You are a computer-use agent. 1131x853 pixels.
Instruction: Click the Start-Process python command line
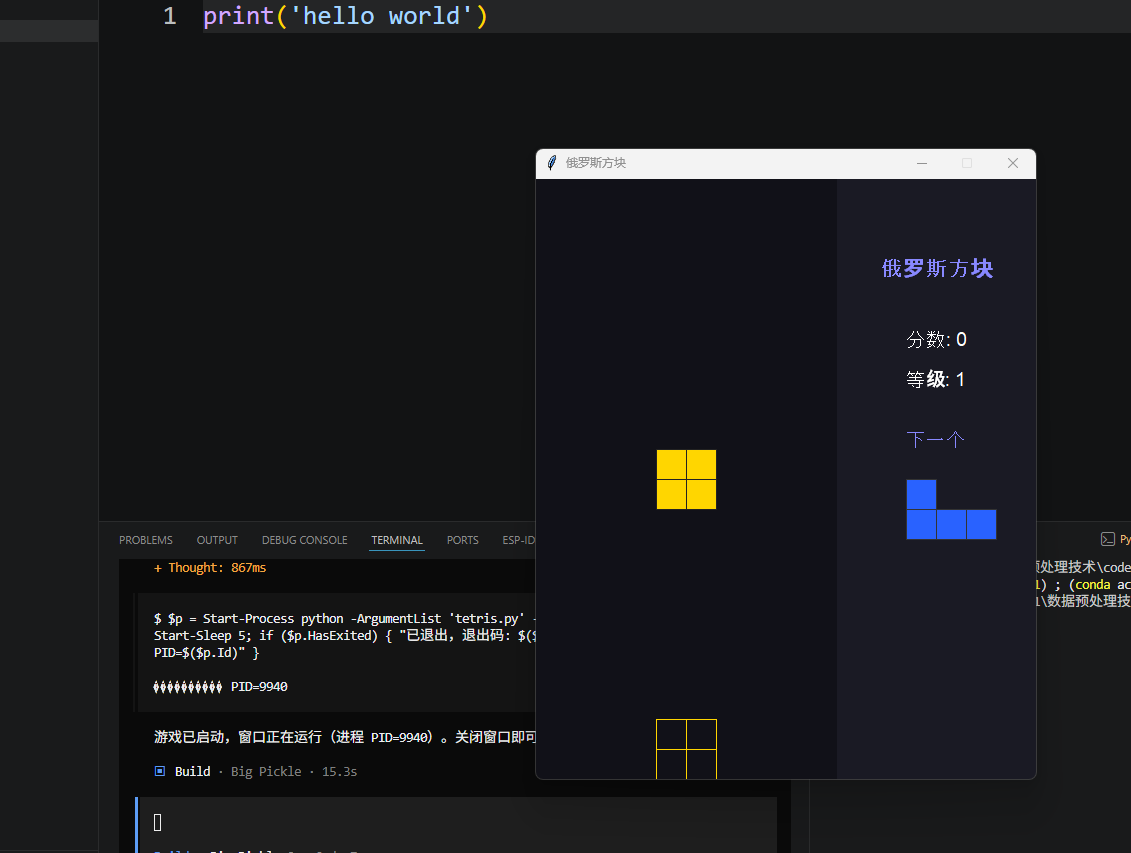point(345,619)
